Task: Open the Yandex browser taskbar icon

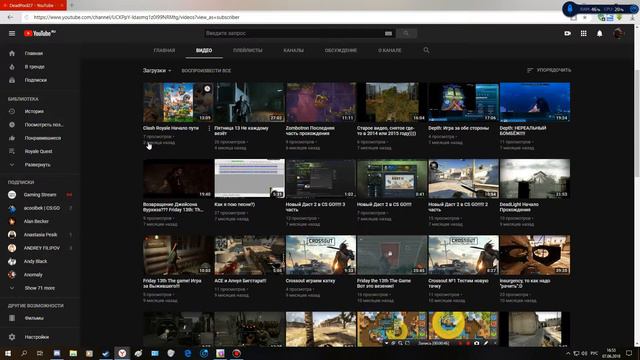Action: (122, 353)
